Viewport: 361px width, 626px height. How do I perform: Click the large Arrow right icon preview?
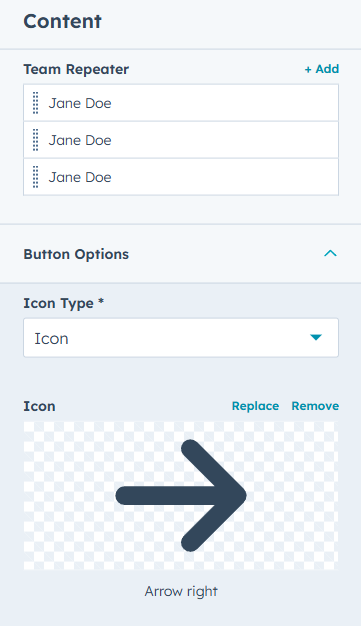[181, 495]
